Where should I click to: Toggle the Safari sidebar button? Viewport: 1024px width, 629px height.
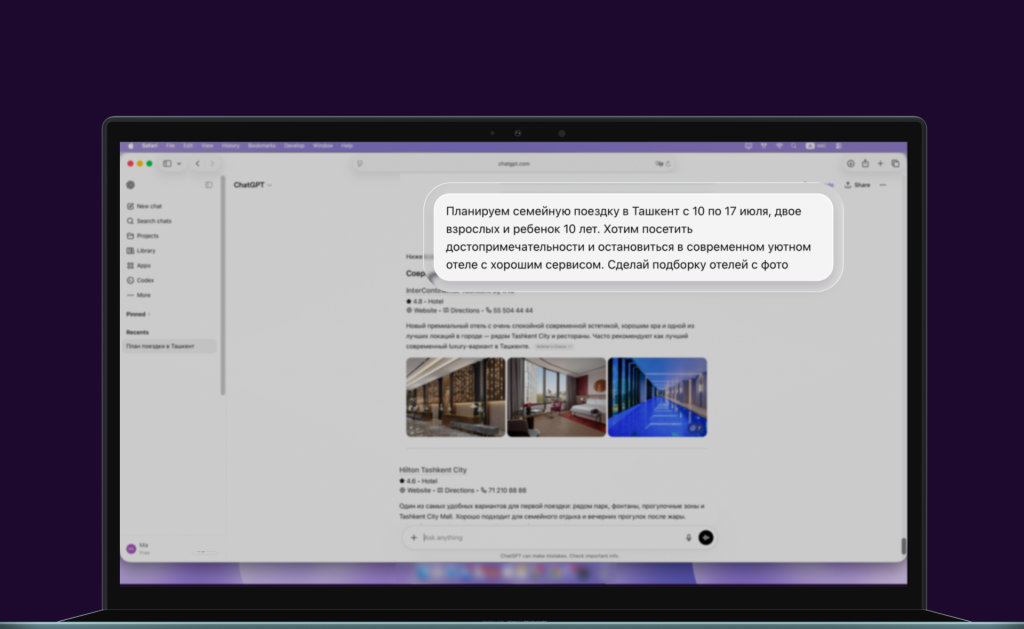[x=167, y=163]
